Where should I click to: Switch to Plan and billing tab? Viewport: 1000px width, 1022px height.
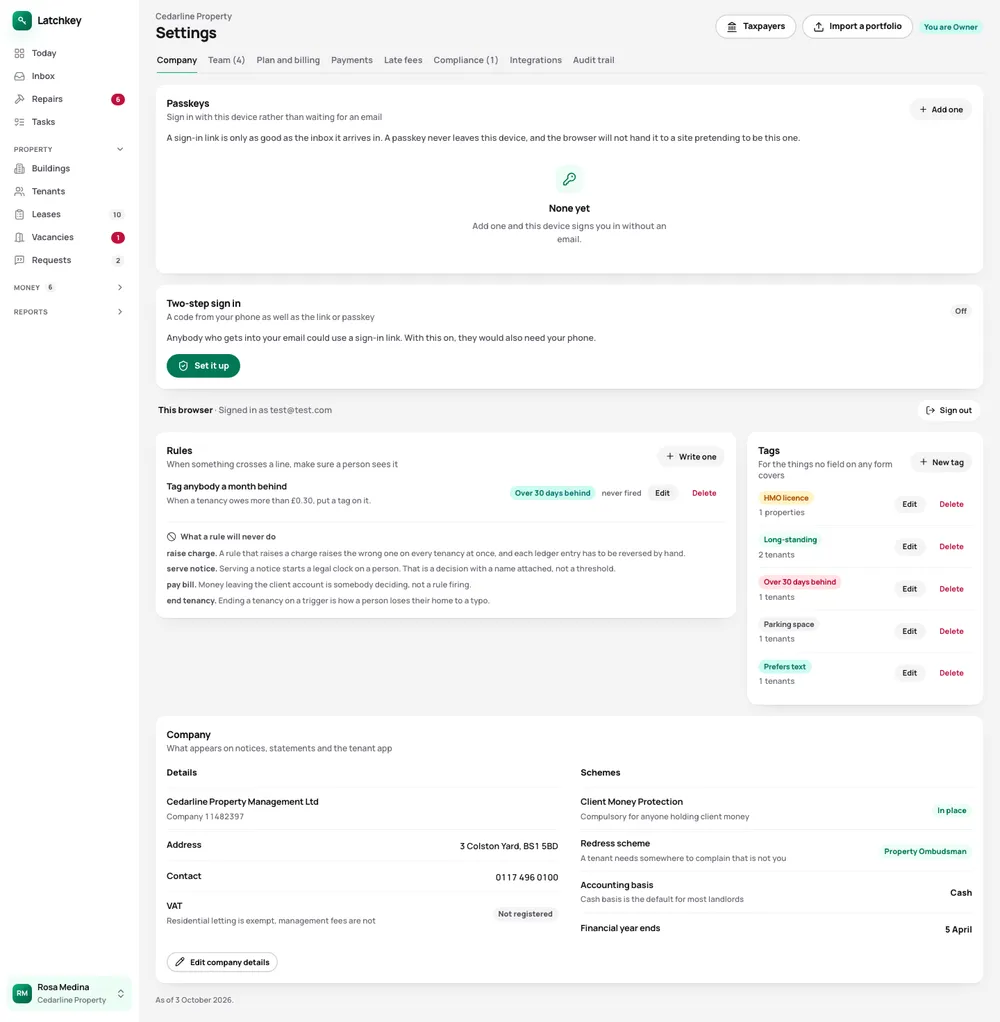(x=288, y=60)
